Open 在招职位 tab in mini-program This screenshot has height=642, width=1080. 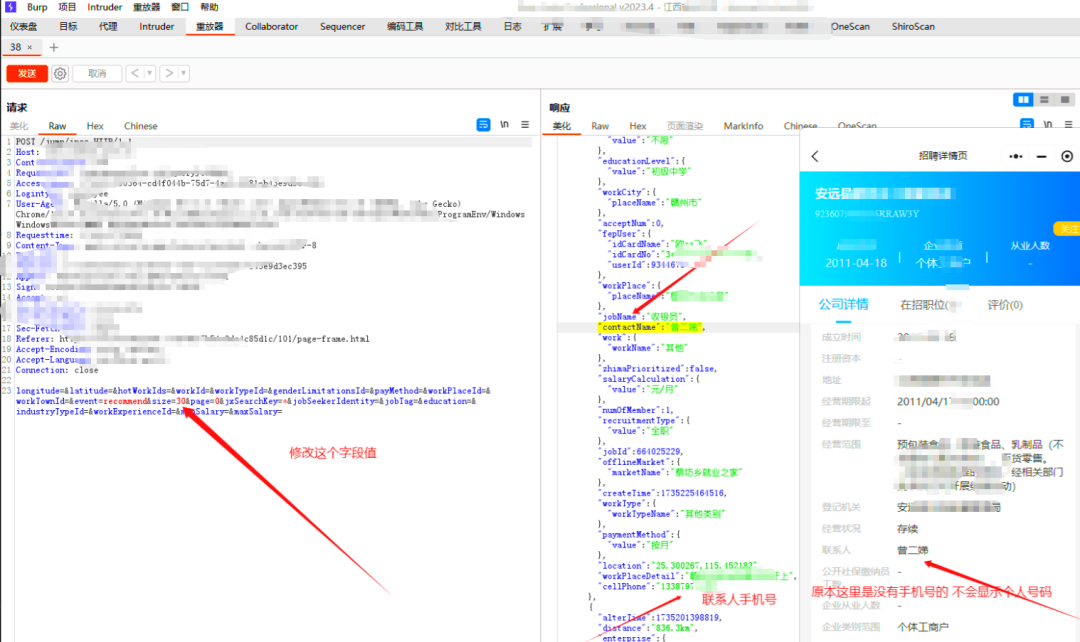point(928,304)
